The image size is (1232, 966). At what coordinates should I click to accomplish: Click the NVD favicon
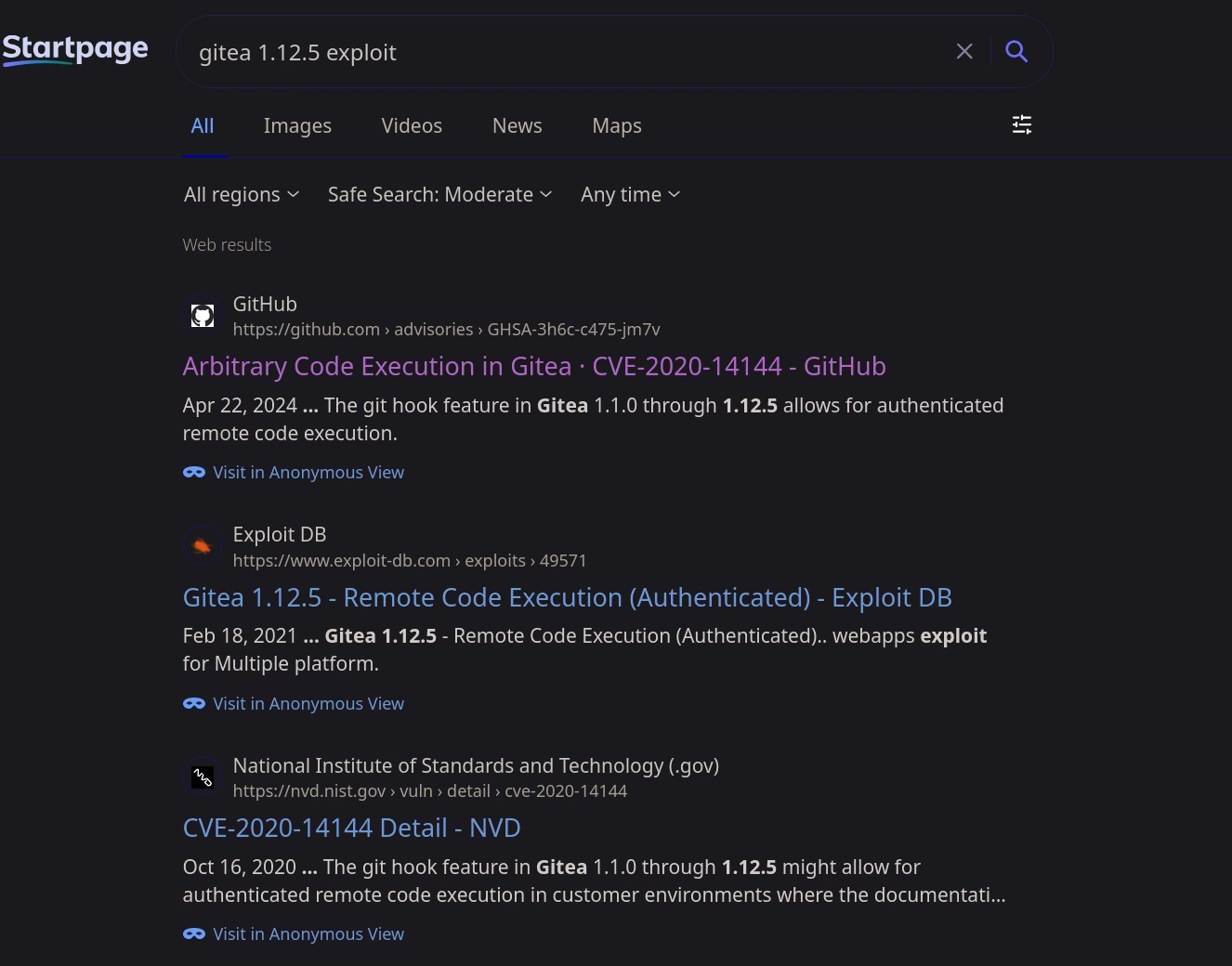(x=203, y=777)
